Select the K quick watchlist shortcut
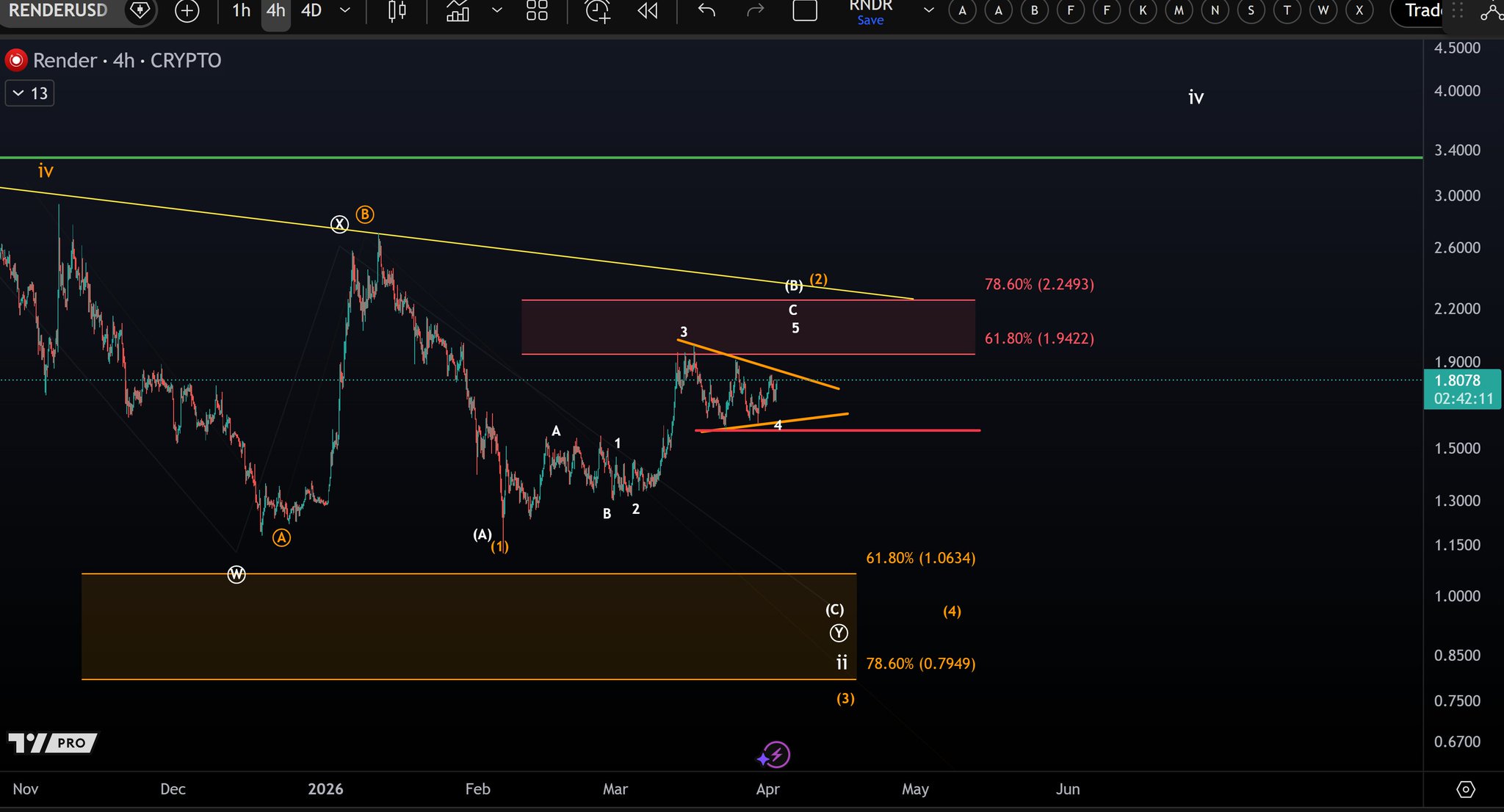 [x=1143, y=10]
